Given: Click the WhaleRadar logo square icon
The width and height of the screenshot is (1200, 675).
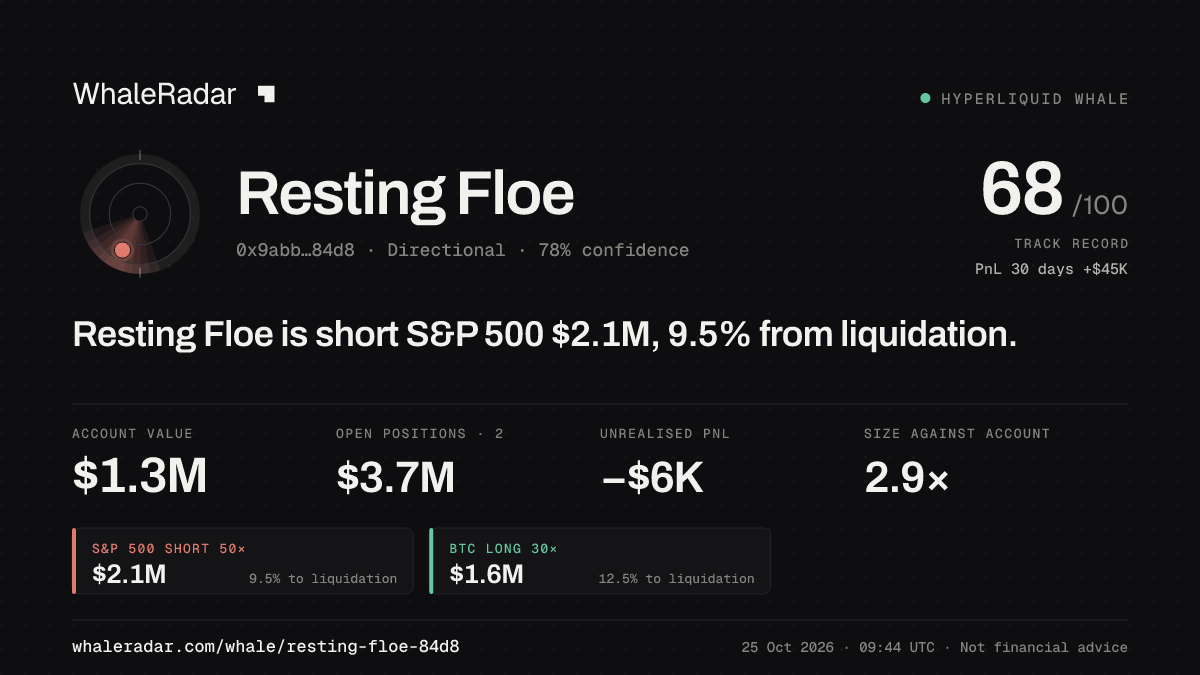Looking at the screenshot, I should point(266,94).
